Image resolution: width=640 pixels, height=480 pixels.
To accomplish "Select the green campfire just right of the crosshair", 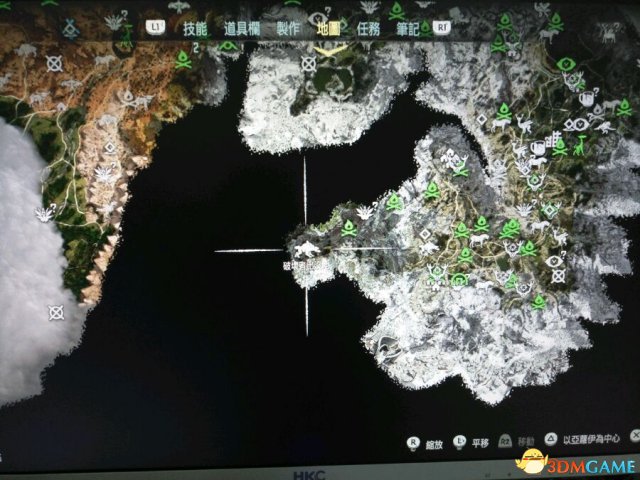I will click(349, 228).
